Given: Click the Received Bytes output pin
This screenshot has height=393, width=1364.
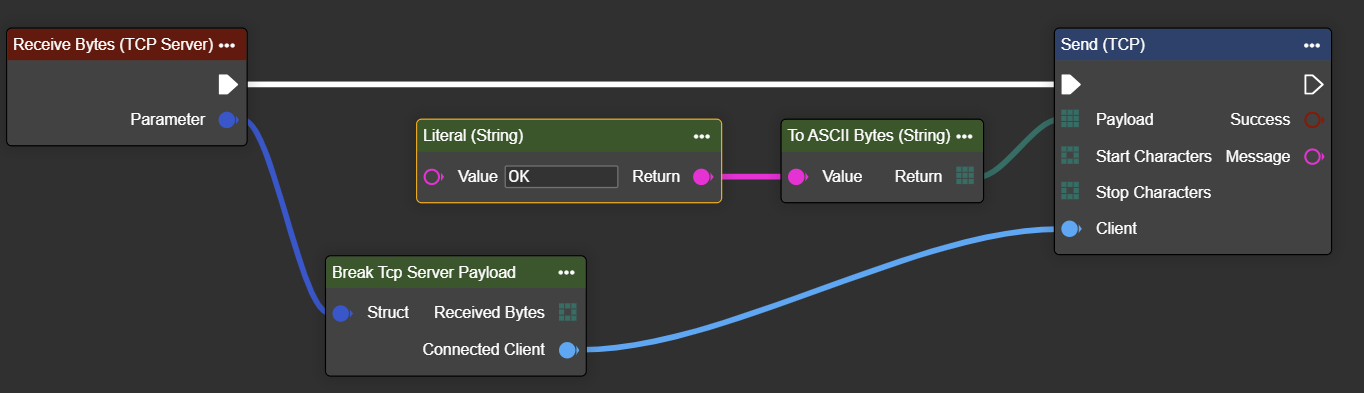Looking at the screenshot, I should tap(568, 312).
